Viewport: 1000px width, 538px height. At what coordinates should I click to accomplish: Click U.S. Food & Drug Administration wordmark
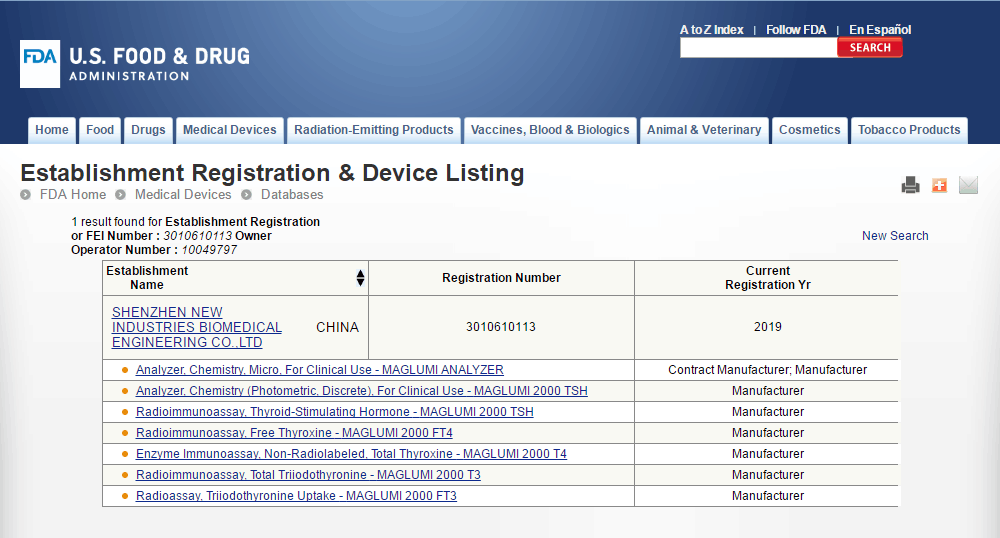(159, 64)
